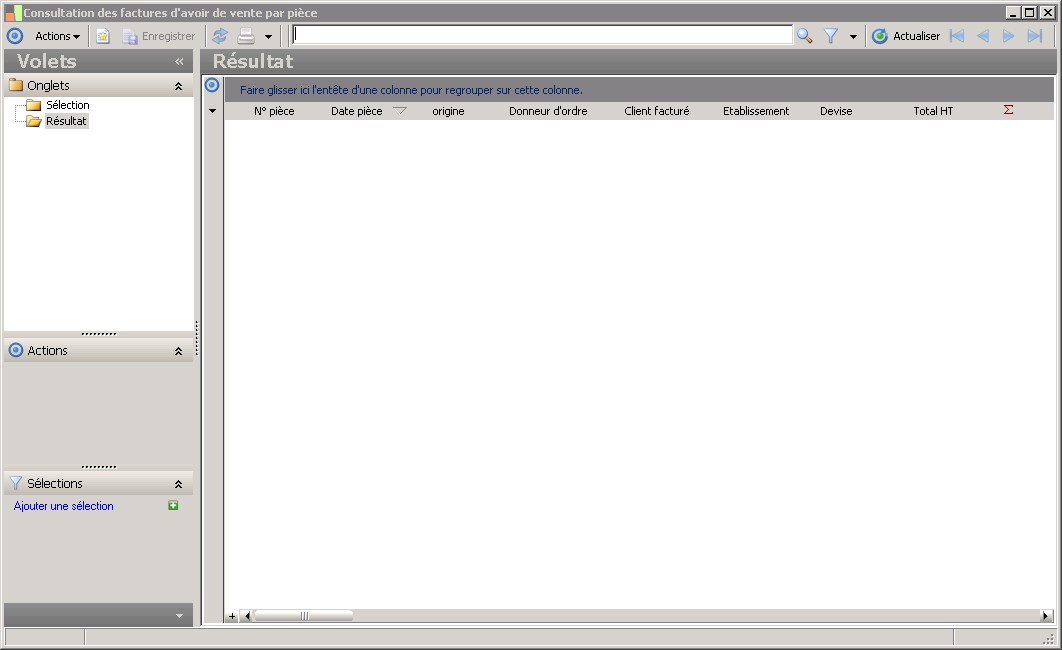Image resolution: width=1062 pixels, height=650 pixels.
Task: Click the Donneur d'ordre column header
Action: pos(548,111)
